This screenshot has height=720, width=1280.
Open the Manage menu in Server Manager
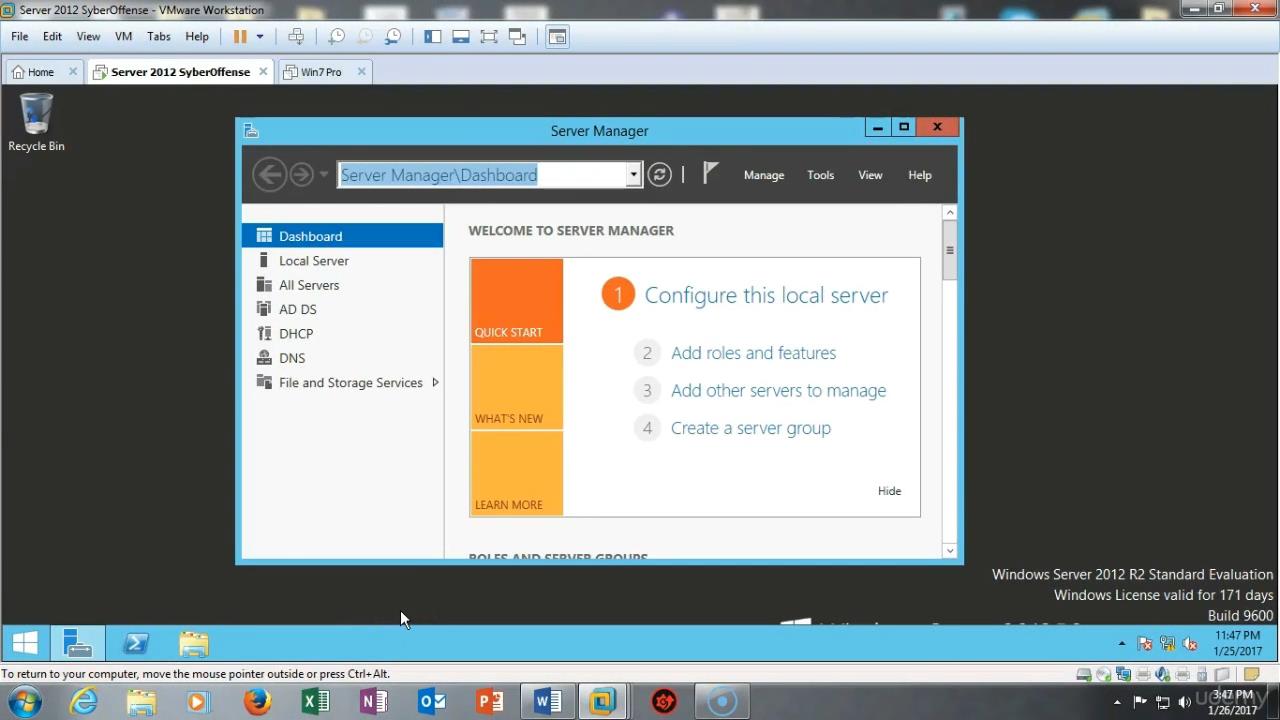(764, 175)
